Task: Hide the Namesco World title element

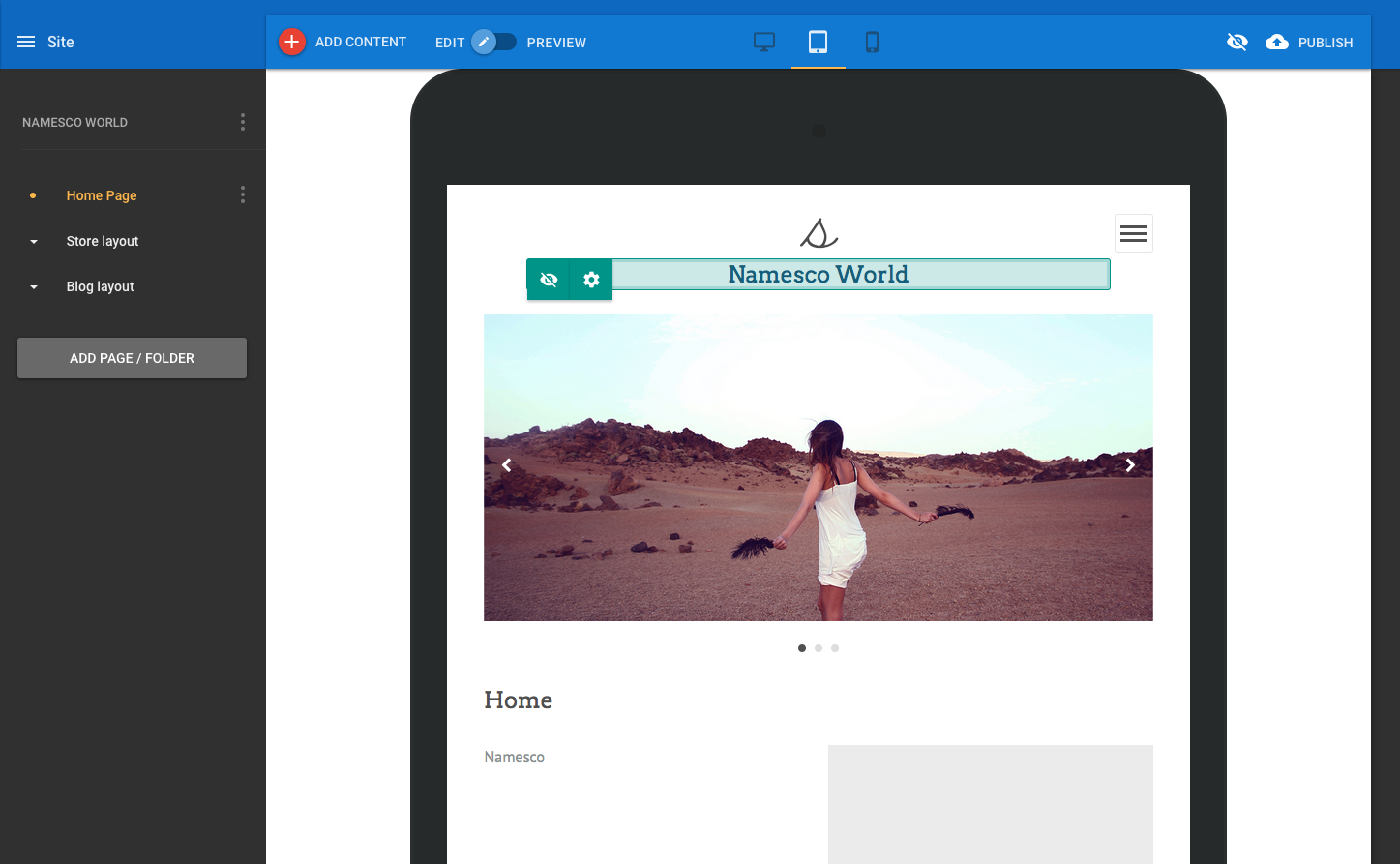Action: click(549, 280)
